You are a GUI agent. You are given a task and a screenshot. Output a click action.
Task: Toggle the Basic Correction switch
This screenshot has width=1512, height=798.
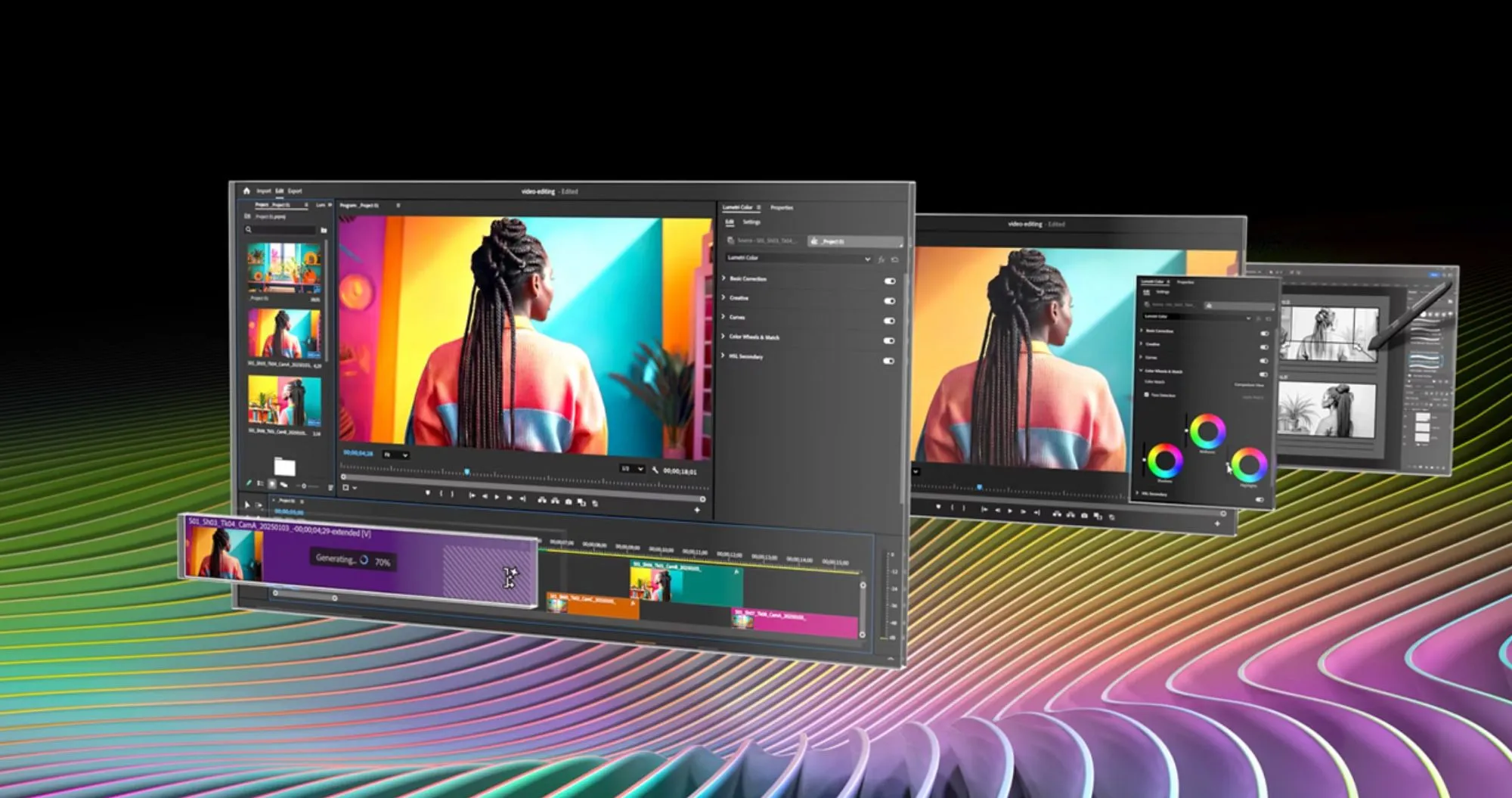890,281
